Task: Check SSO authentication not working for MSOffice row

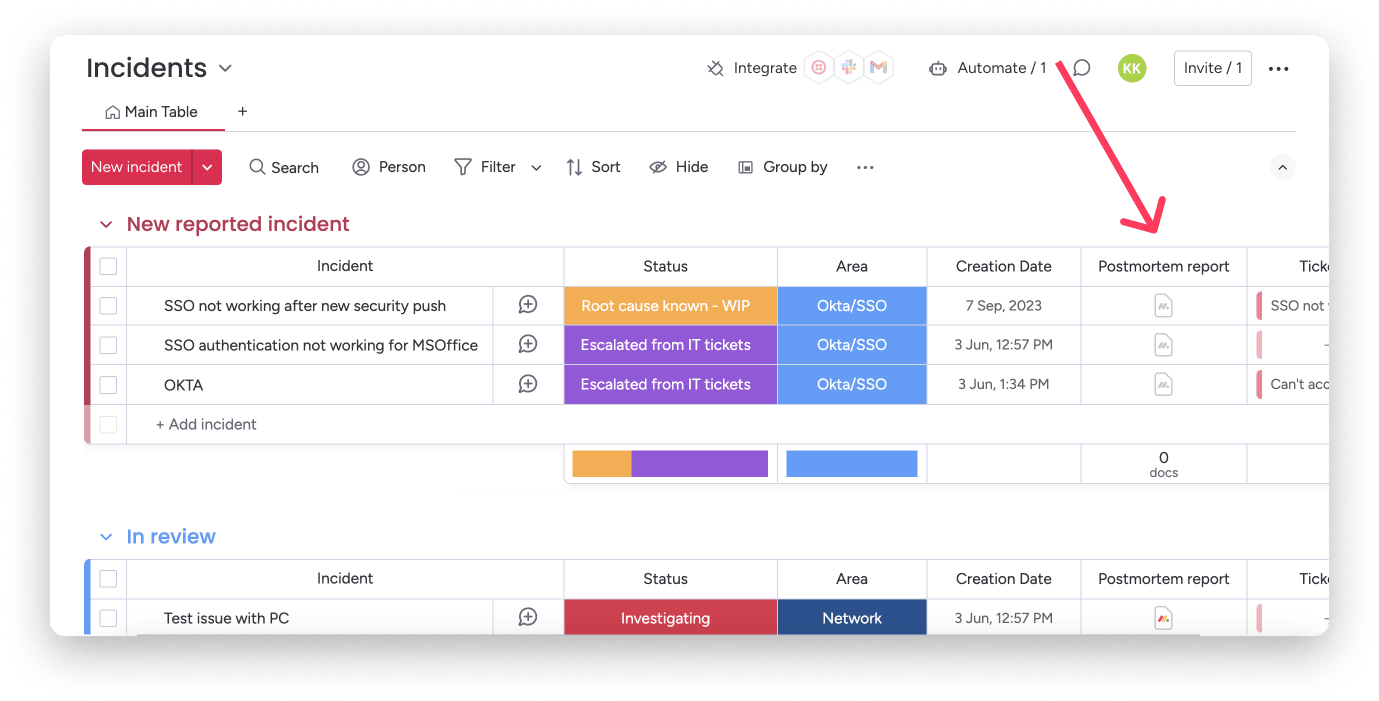Action: pyautogui.click(x=108, y=345)
